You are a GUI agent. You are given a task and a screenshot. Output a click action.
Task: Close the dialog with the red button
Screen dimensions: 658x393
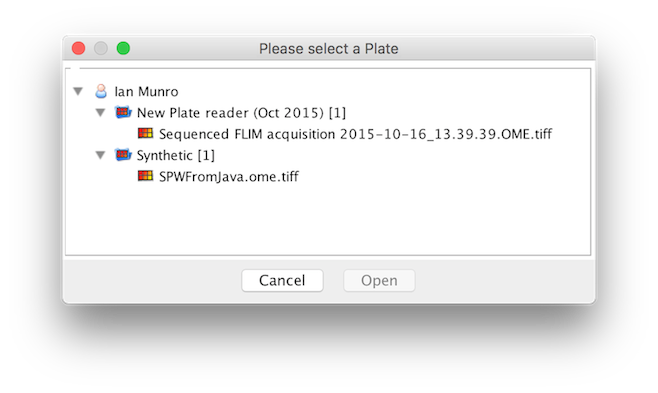(78, 48)
